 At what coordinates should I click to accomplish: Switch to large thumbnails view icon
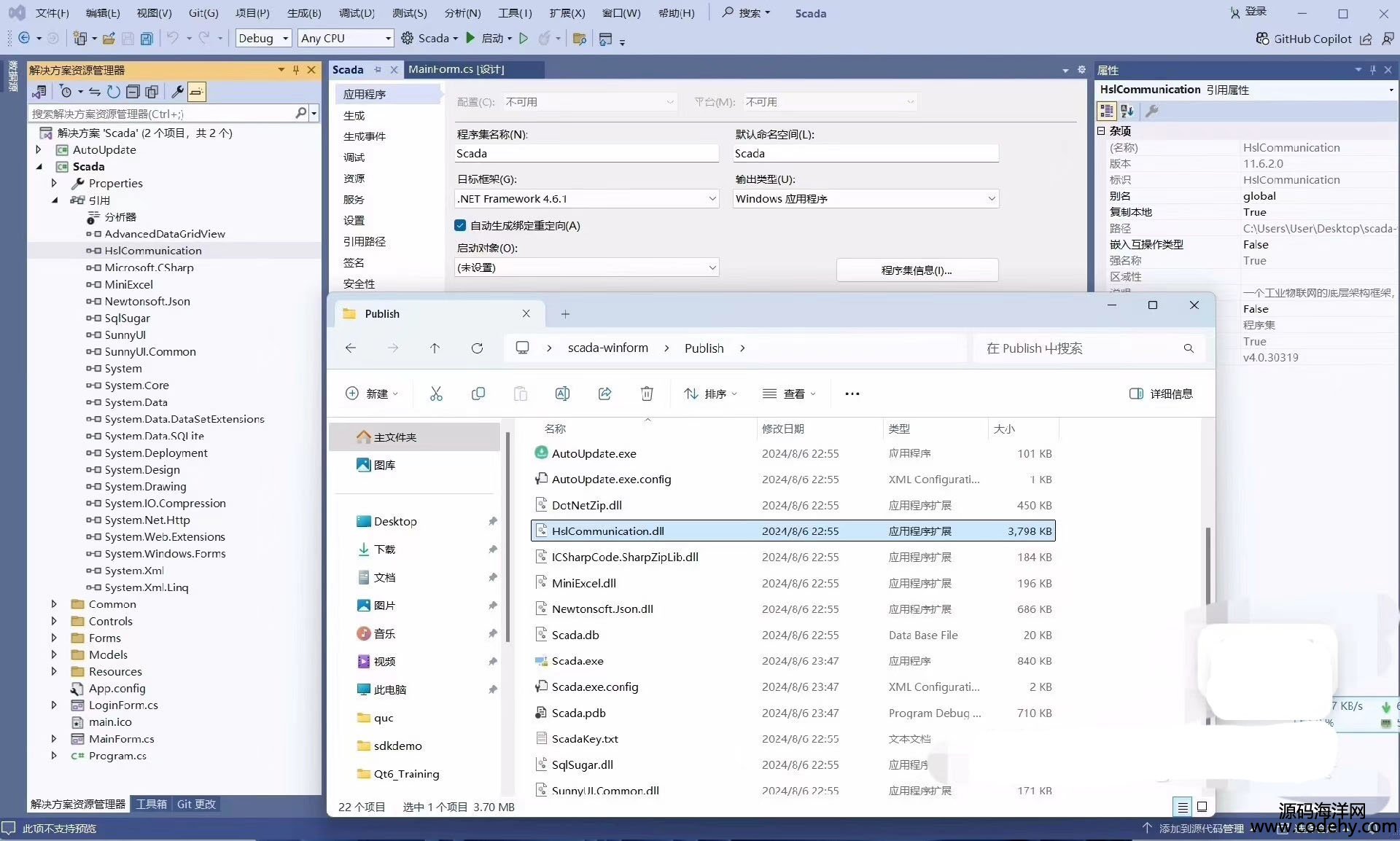click(1202, 807)
